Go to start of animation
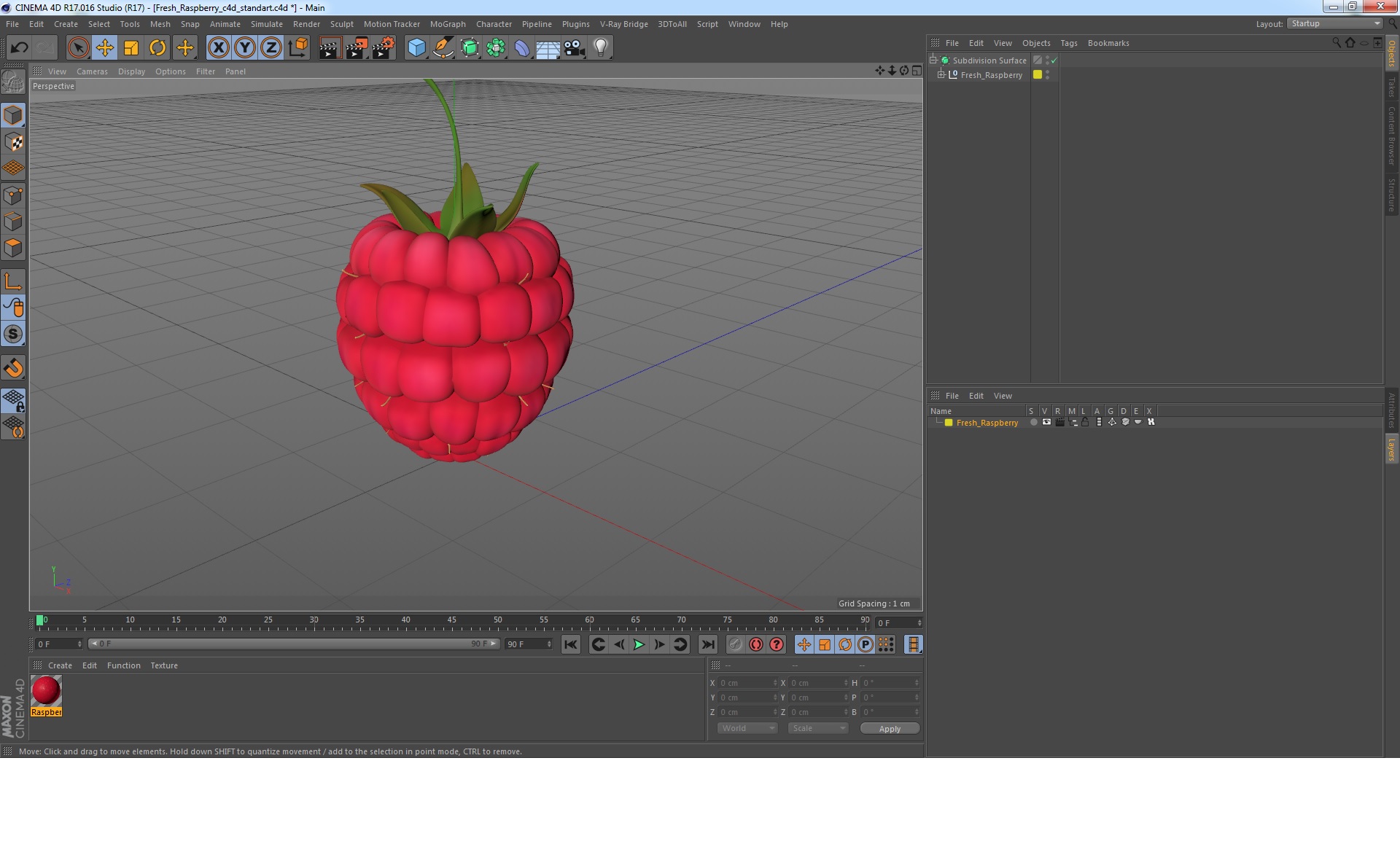This screenshot has height=844, width=1400. (571, 644)
